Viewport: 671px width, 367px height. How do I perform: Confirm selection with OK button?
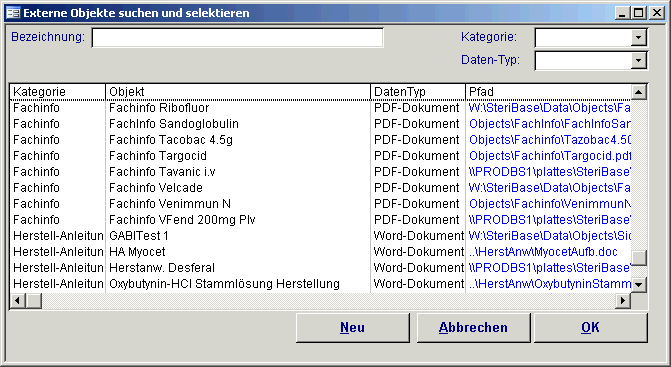591,328
